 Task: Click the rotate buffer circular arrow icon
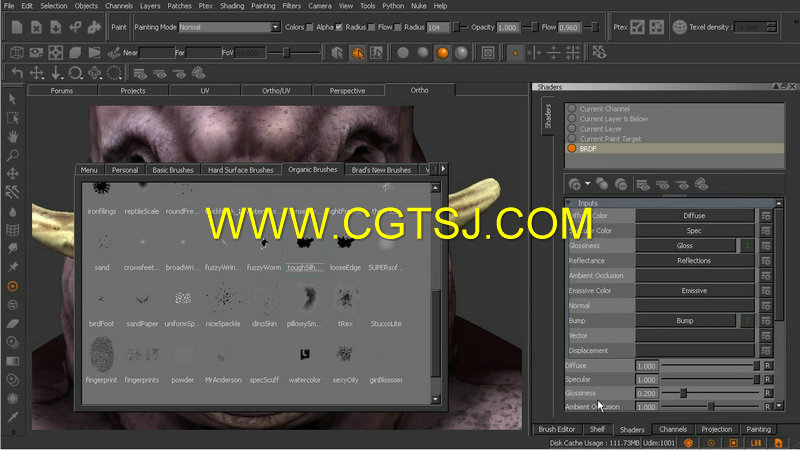click(x=76, y=73)
